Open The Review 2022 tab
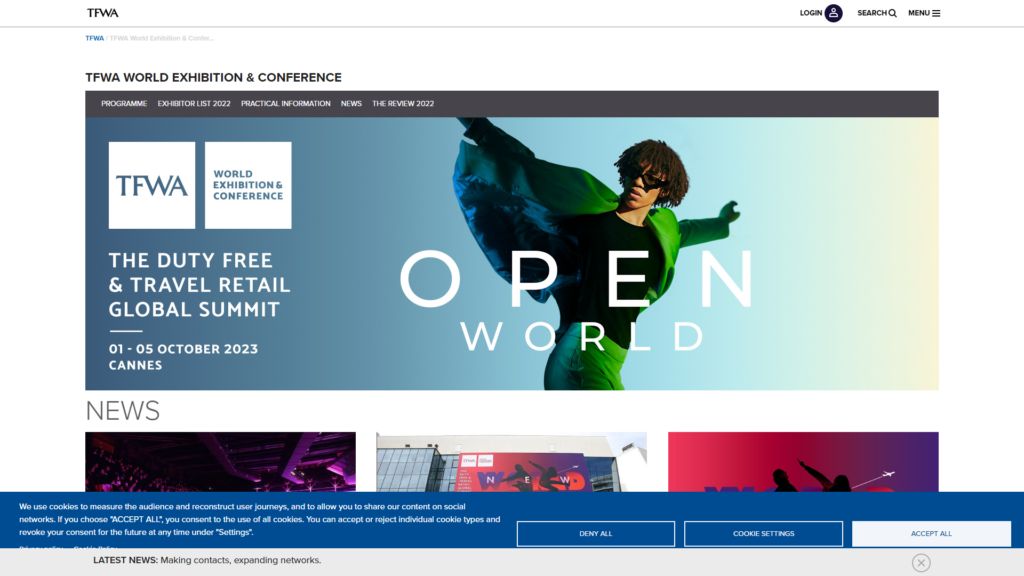Viewport: 1024px width, 576px height. 403,104
